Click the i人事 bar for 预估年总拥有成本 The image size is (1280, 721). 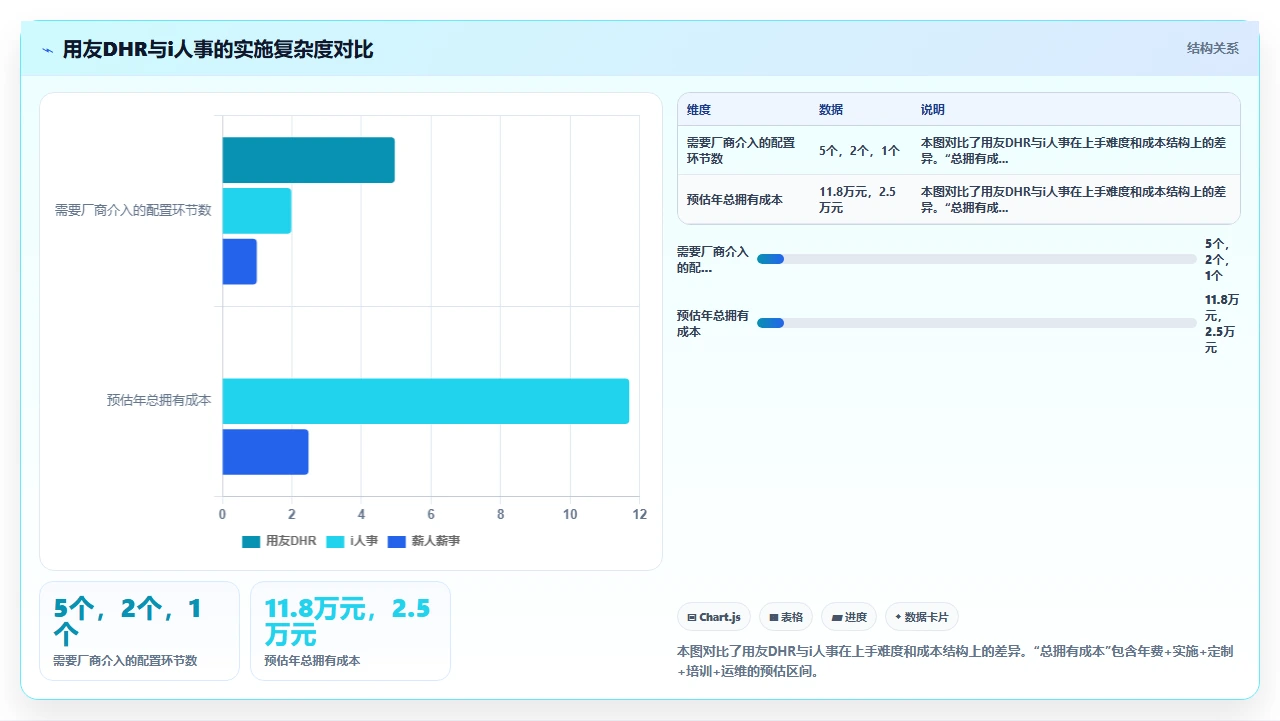click(425, 401)
